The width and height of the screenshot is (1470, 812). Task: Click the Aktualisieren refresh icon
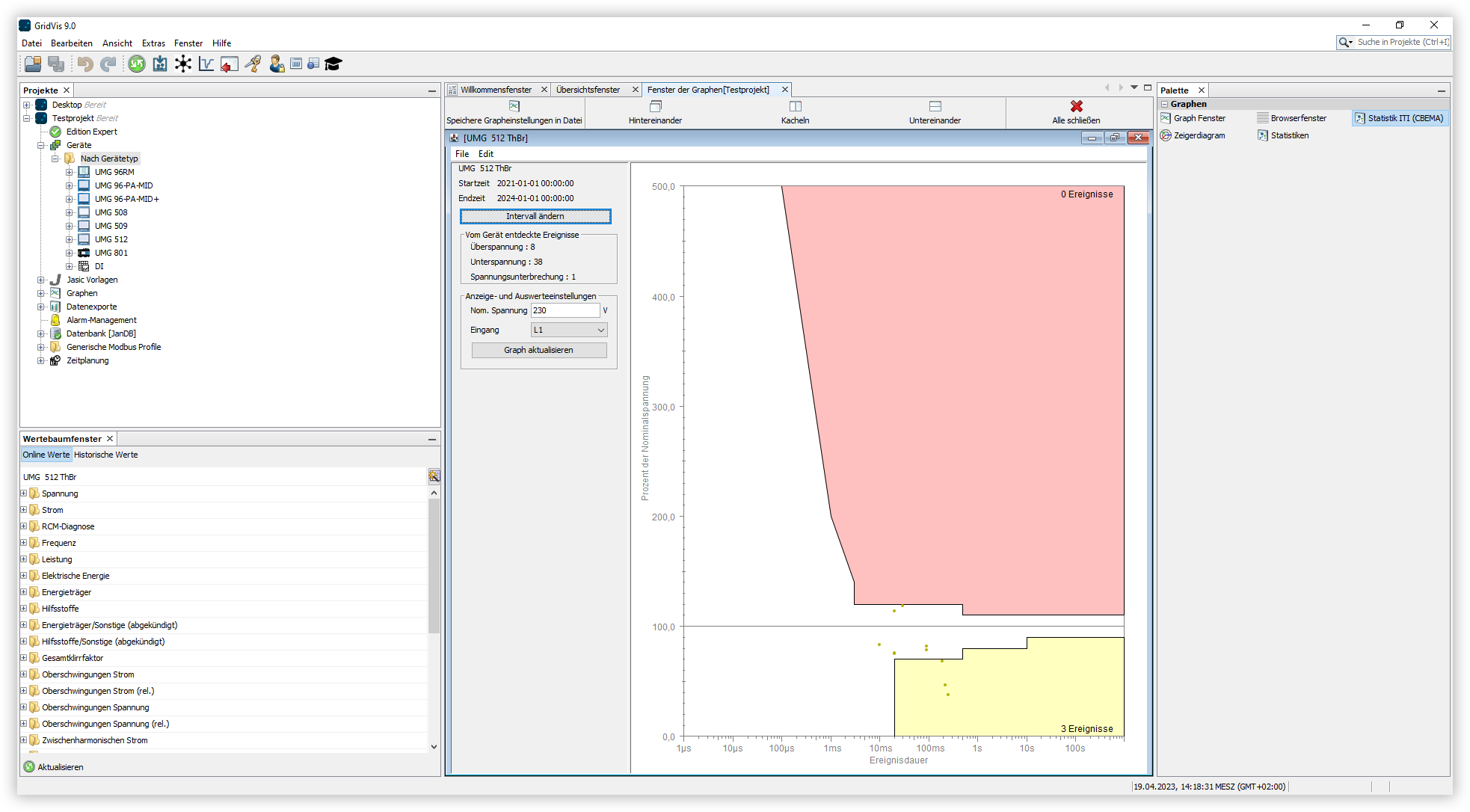point(29,767)
